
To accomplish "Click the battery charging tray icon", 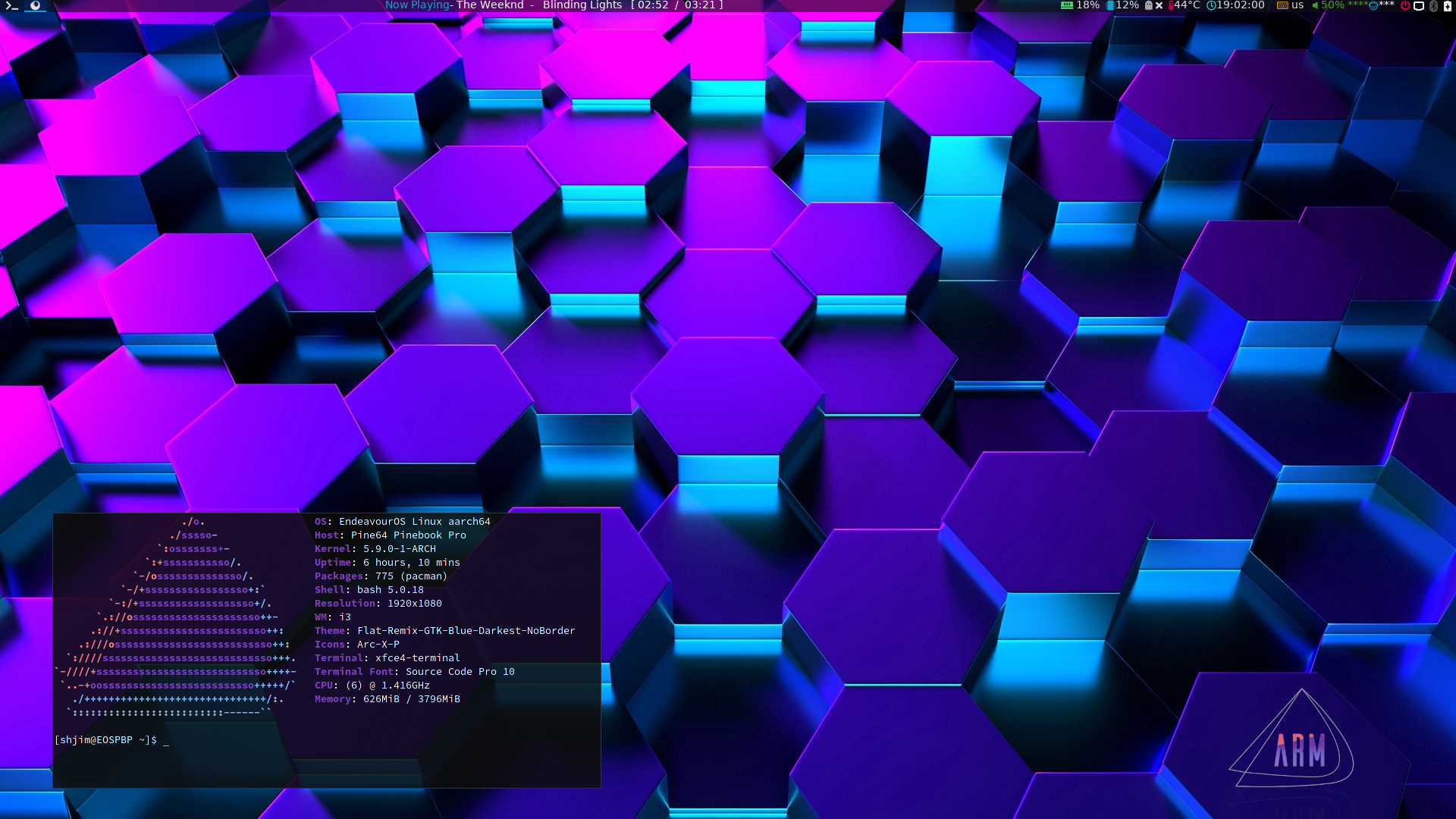I will (1447, 5).
